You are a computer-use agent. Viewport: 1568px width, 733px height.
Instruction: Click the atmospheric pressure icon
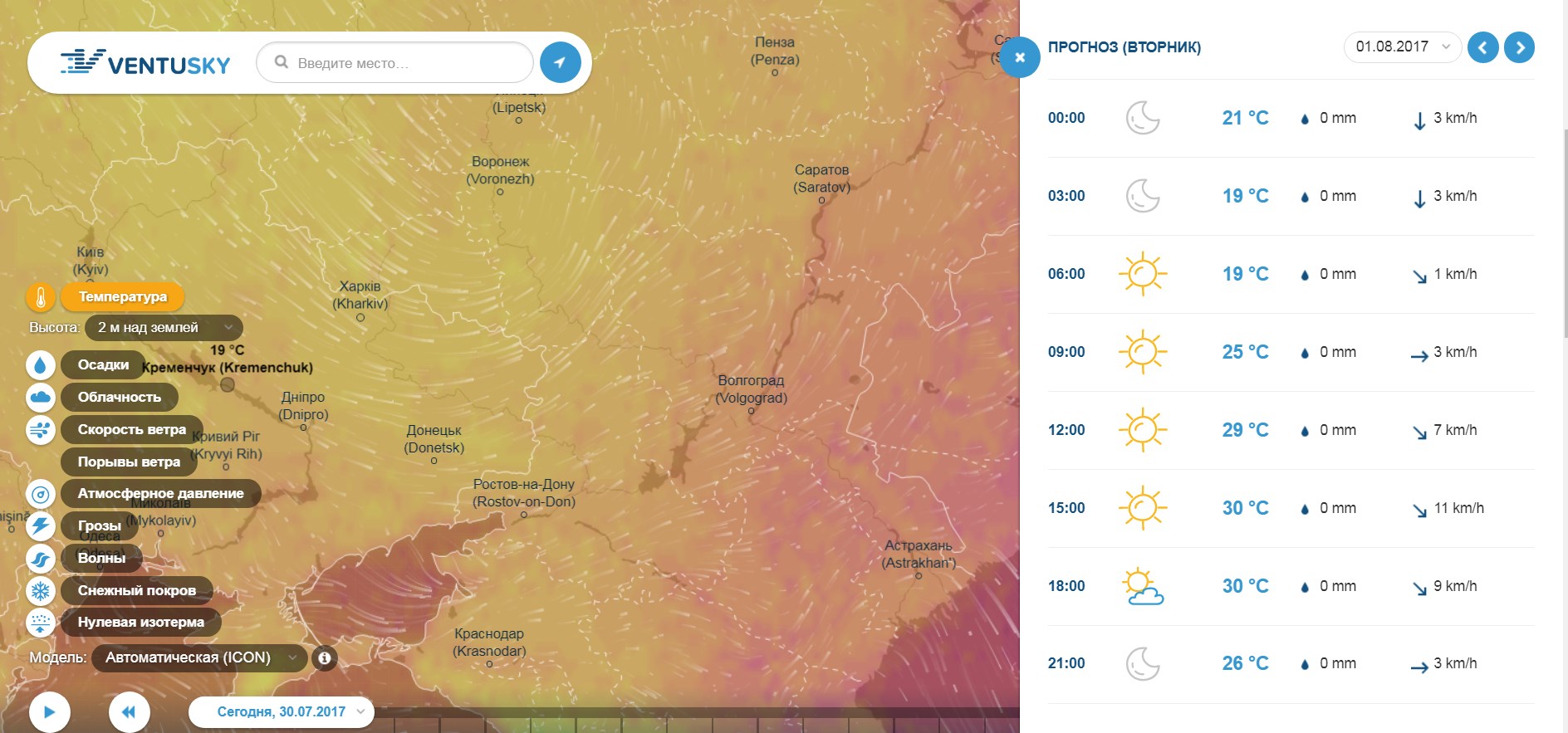(x=40, y=494)
